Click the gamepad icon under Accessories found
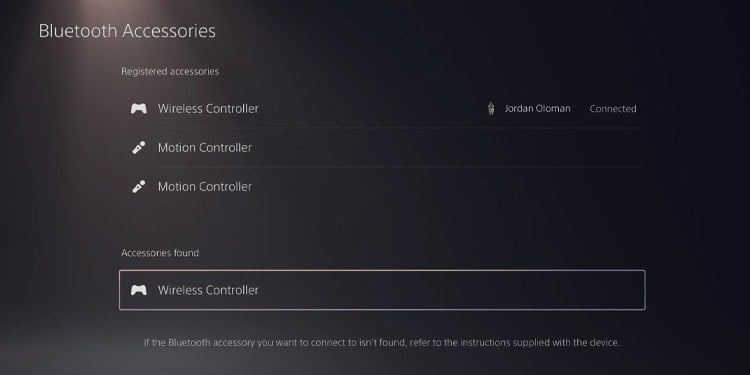The height and width of the screenshot is (375, 750). pyautogui.click(x=139, y=290)
